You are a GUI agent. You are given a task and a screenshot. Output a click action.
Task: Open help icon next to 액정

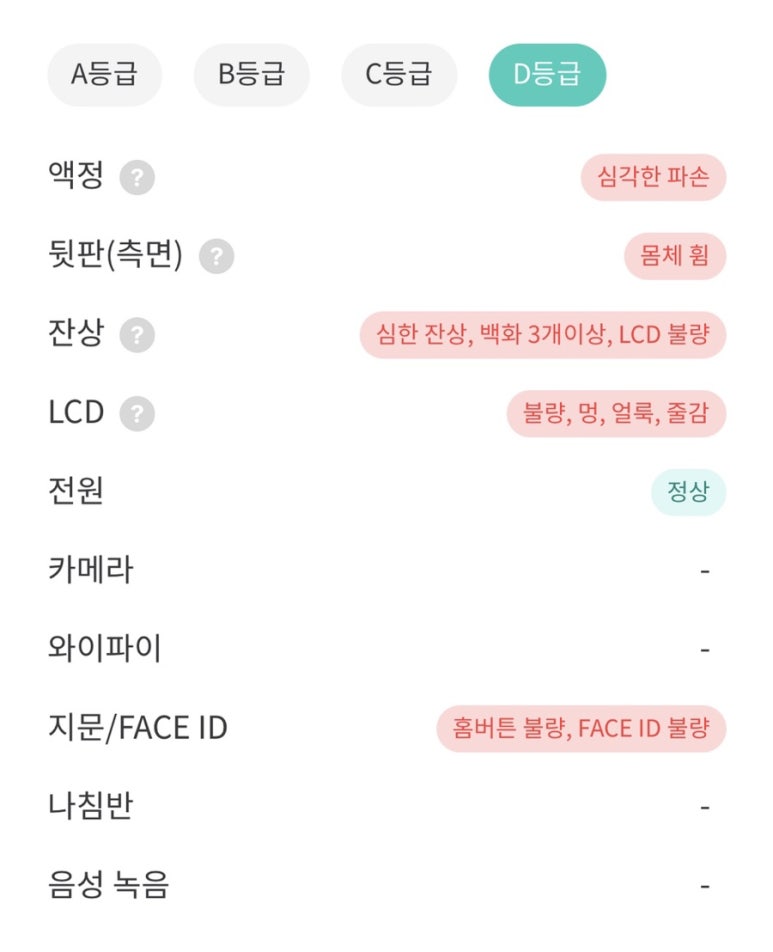pos(137,177)
